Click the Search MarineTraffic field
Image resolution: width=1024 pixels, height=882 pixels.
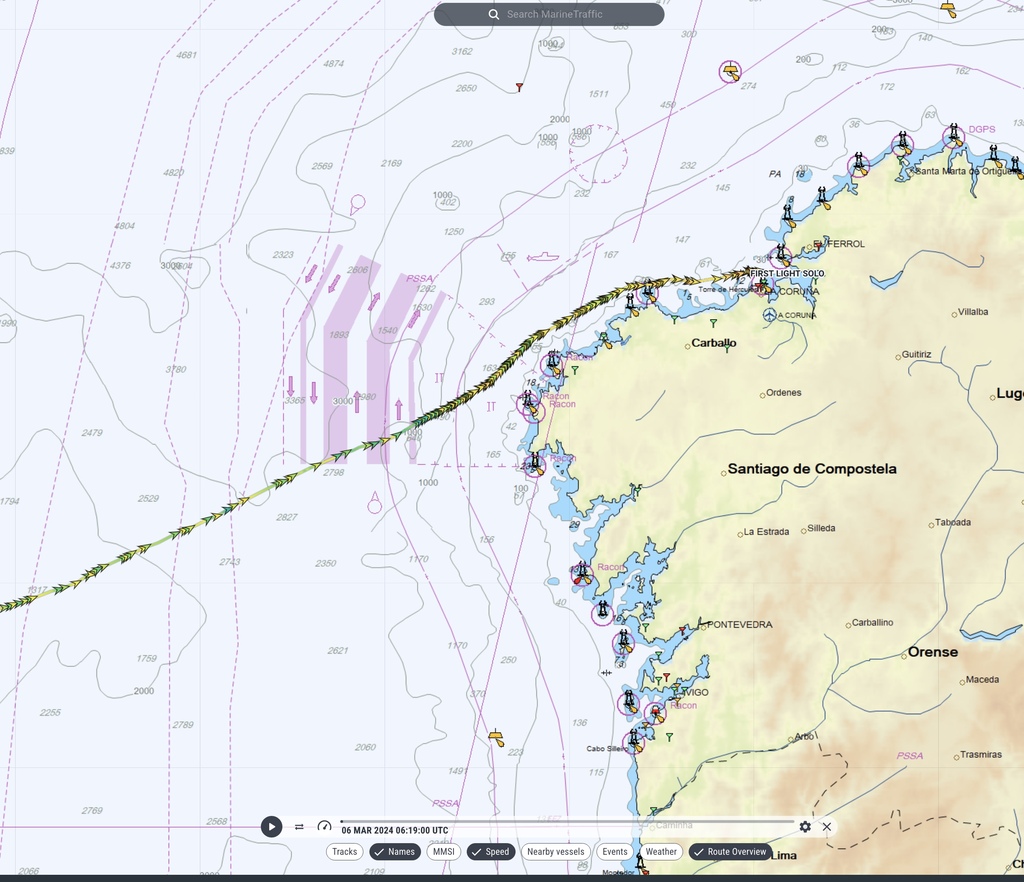[549, 14]
